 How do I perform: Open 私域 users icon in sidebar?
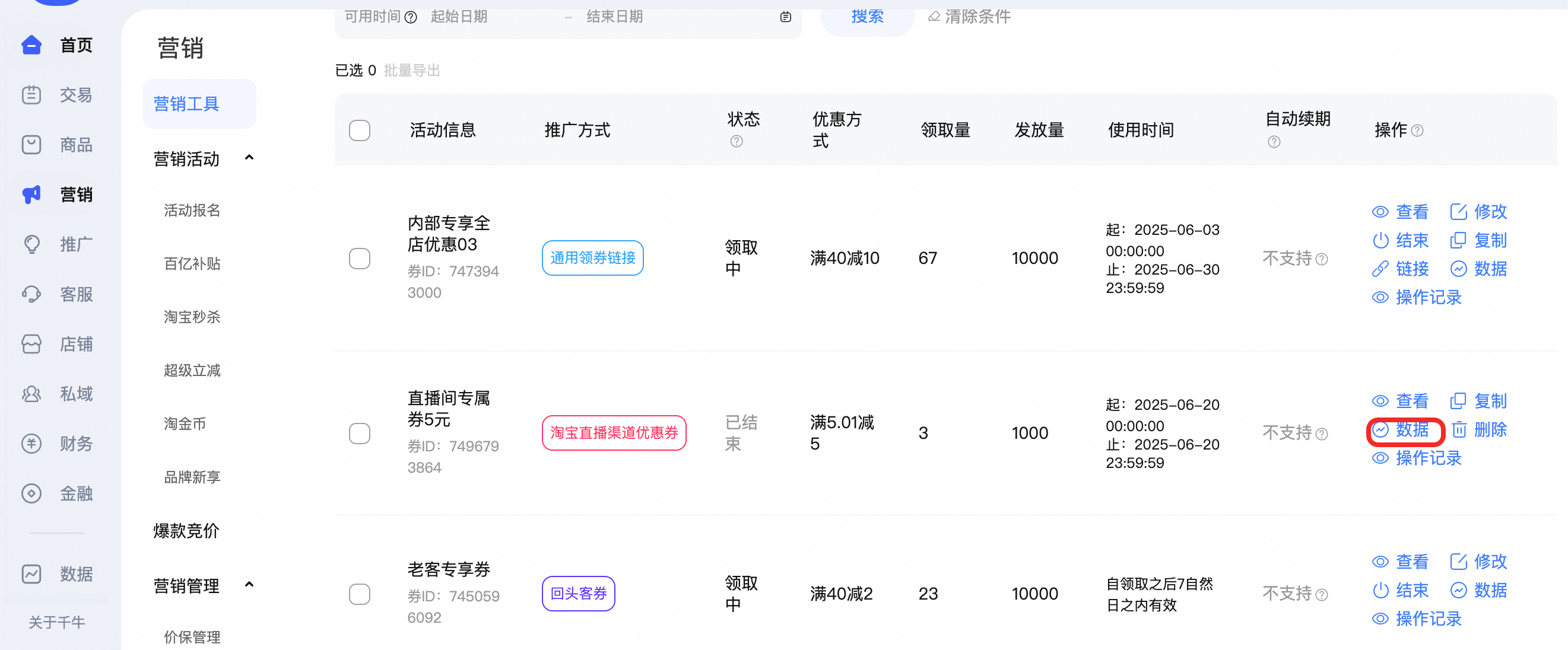tap(31, 394)
